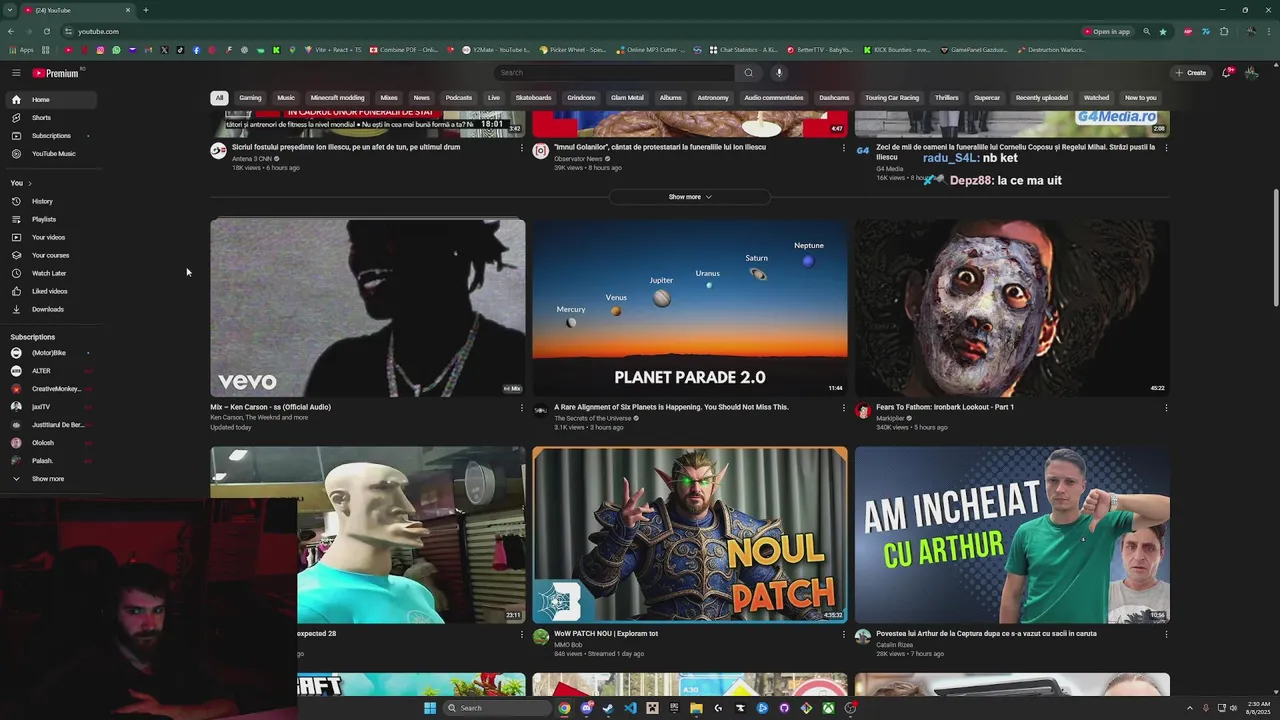1280x720 pixels.
Task: Open the account avatar menu
Action: (x=1251, y=73)
